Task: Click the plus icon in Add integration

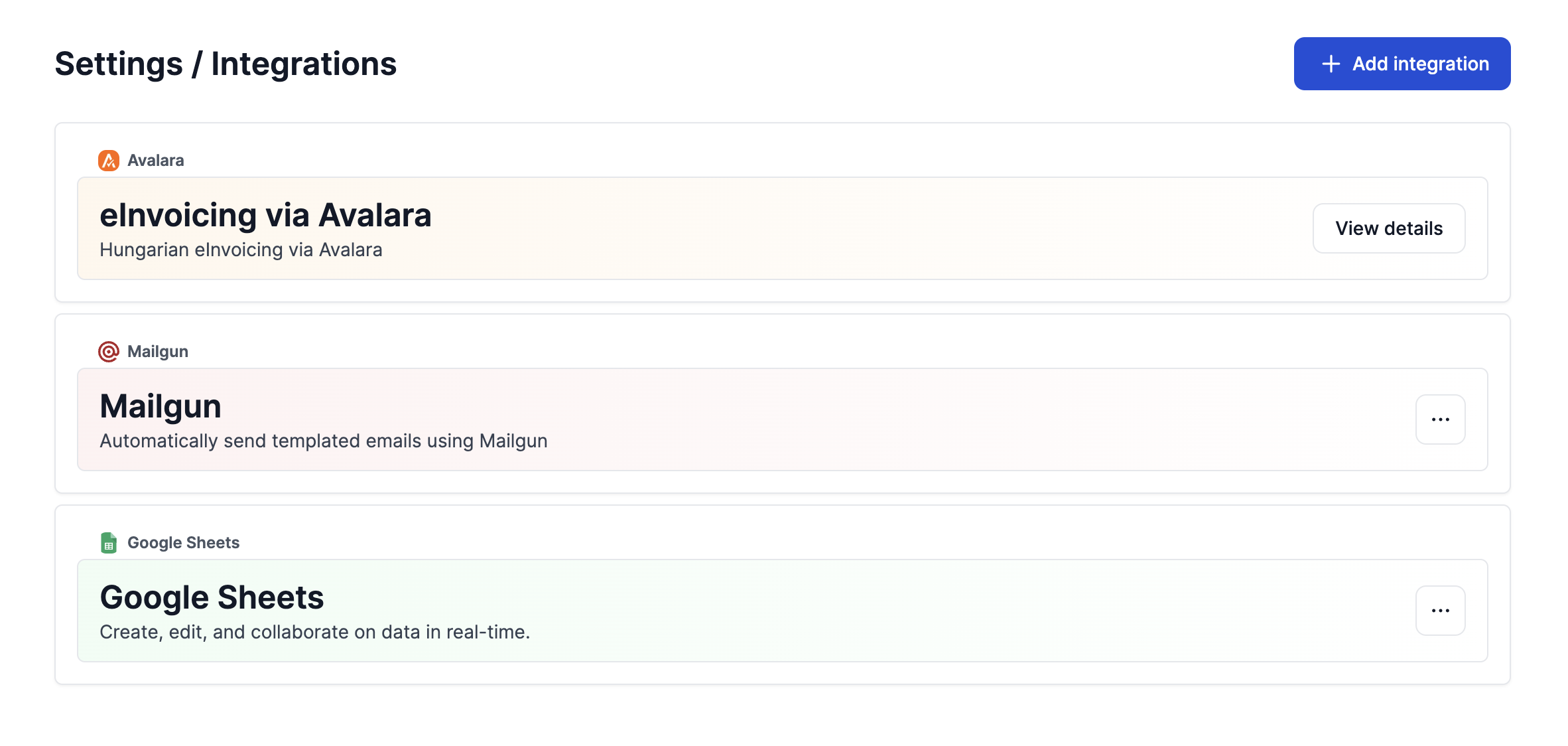Action: (1331, 64)
